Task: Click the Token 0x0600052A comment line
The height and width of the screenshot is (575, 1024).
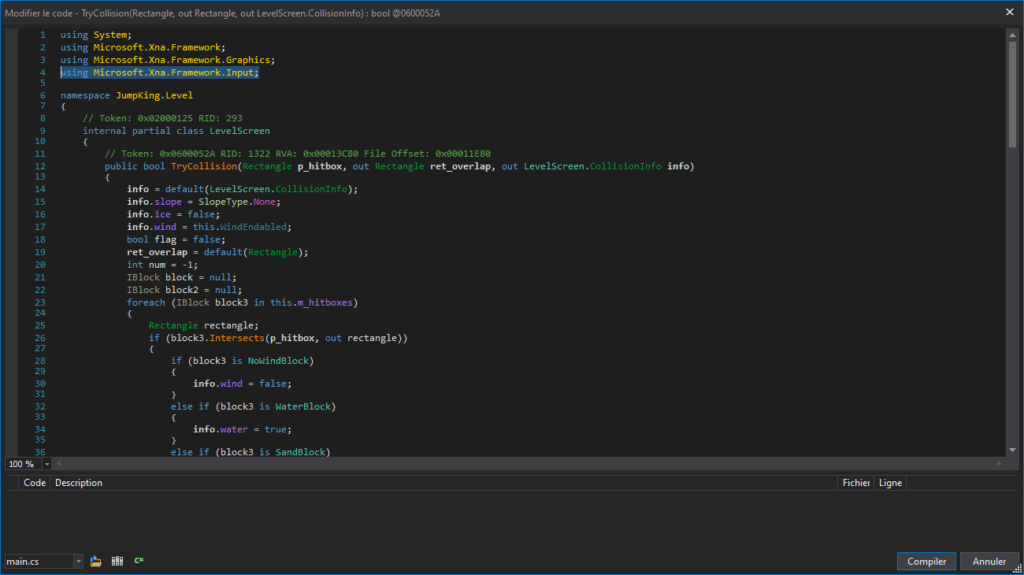Action: tap(297, 154)
